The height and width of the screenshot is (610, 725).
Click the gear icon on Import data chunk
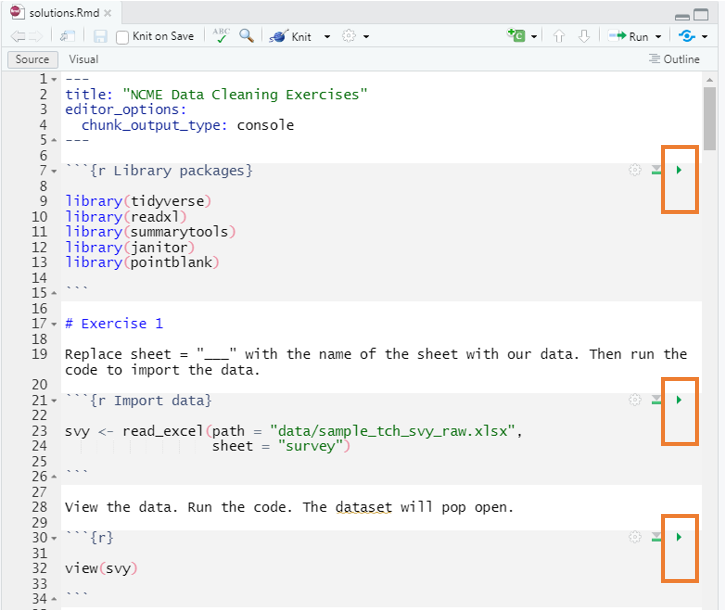tap(634, 400)
